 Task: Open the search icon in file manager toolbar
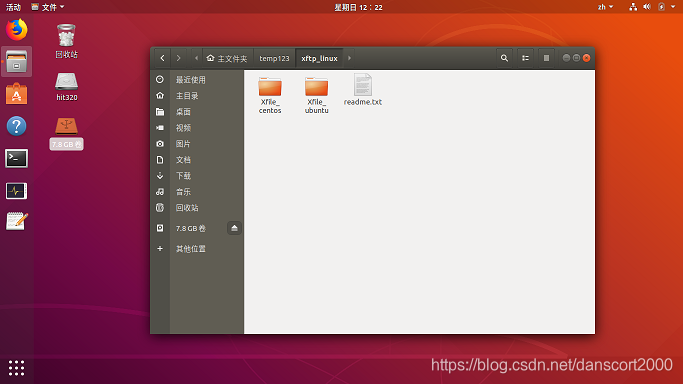504,58
